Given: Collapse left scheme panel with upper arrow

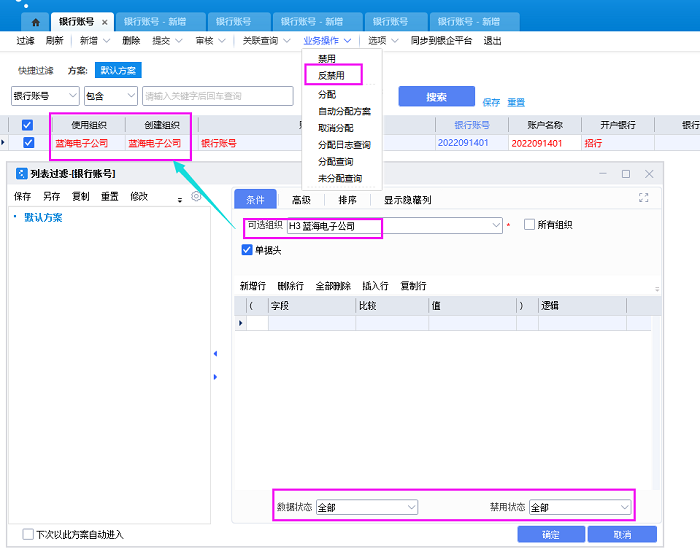Looking at the screenshot, I should [x=215, y=353].
